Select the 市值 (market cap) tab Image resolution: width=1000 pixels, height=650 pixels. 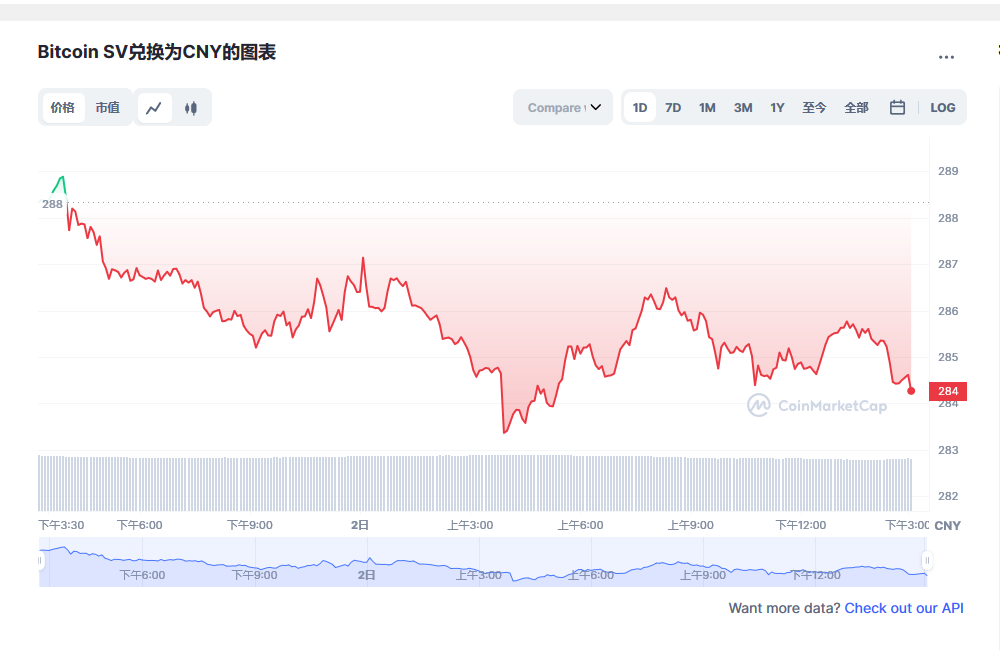point(108,108)
